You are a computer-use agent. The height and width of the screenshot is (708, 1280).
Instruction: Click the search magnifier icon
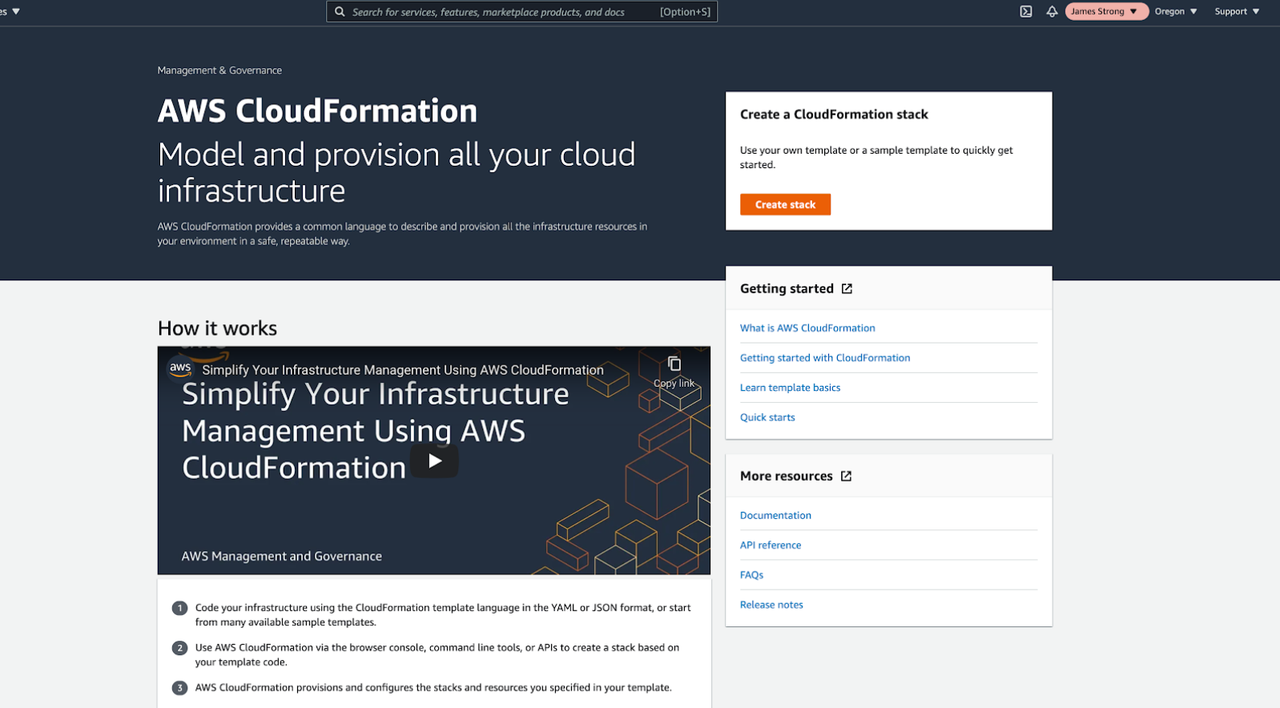click(x=340, y=11)
